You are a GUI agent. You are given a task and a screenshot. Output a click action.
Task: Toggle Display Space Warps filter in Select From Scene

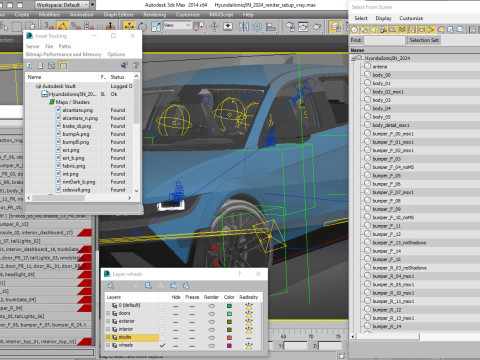tap(403, 30)
